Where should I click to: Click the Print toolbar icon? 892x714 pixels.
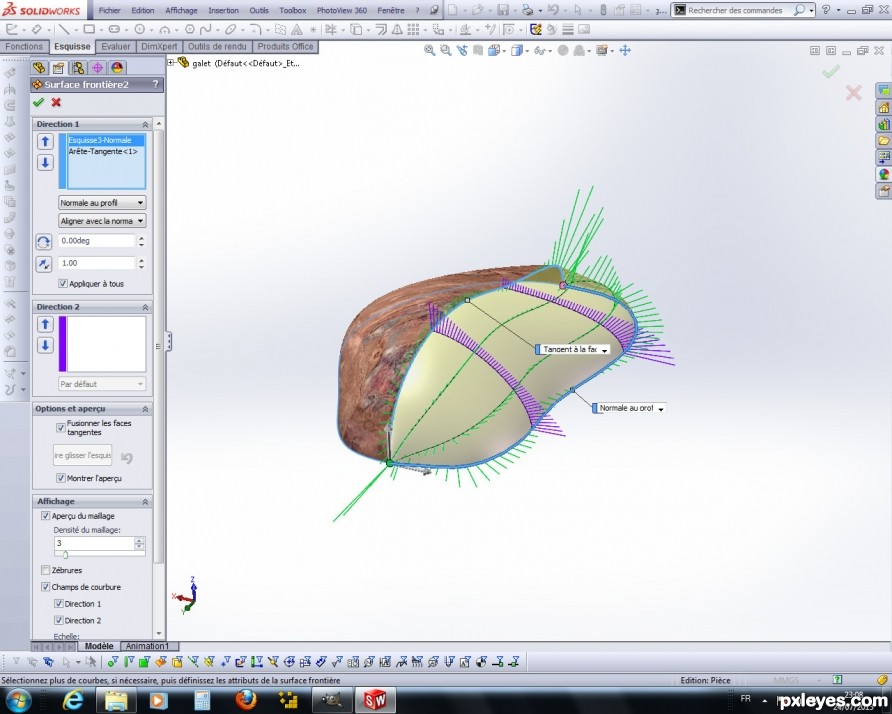coord(527,10)
